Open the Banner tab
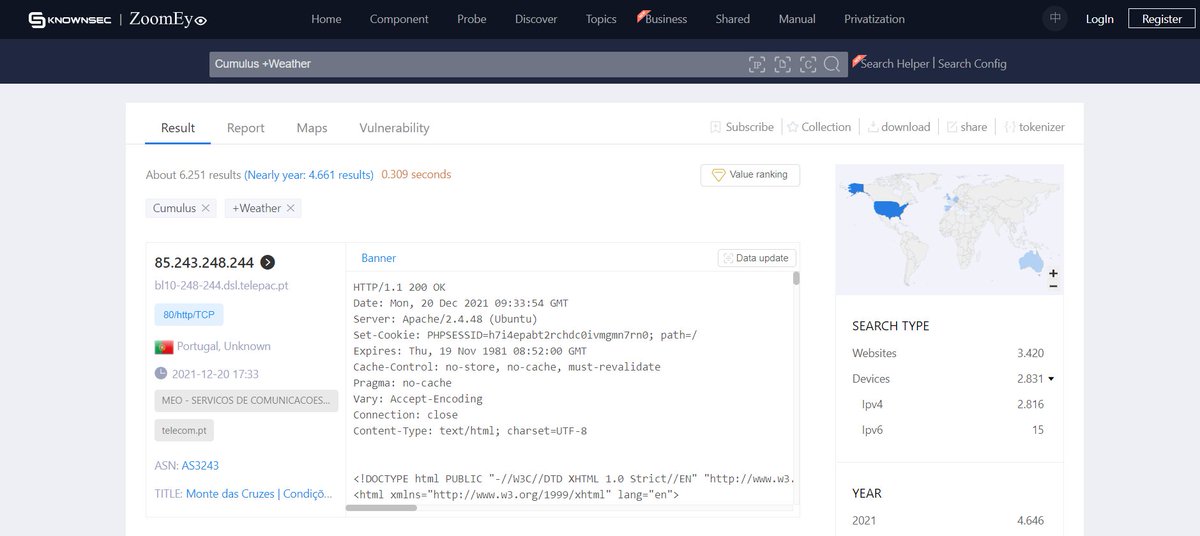This screenshot has width=1200, height=536. [x=379, y=258]
